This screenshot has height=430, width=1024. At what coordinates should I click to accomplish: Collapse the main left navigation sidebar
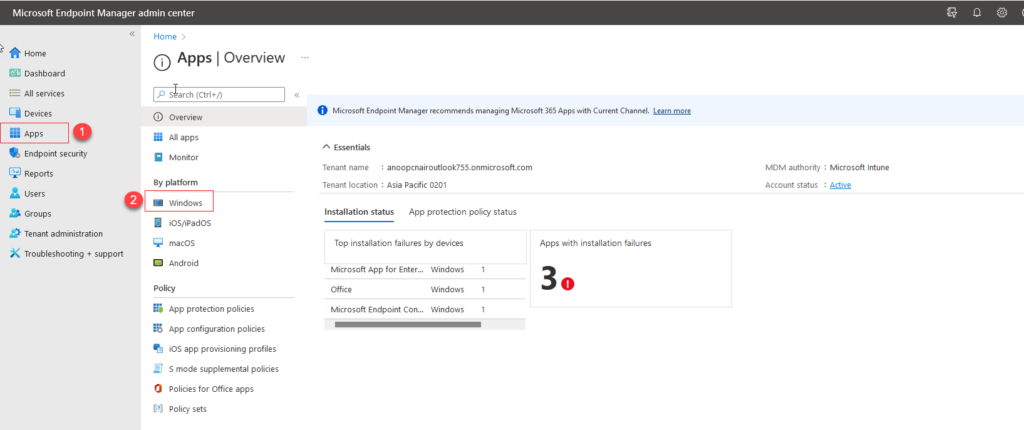click(132, 33)
